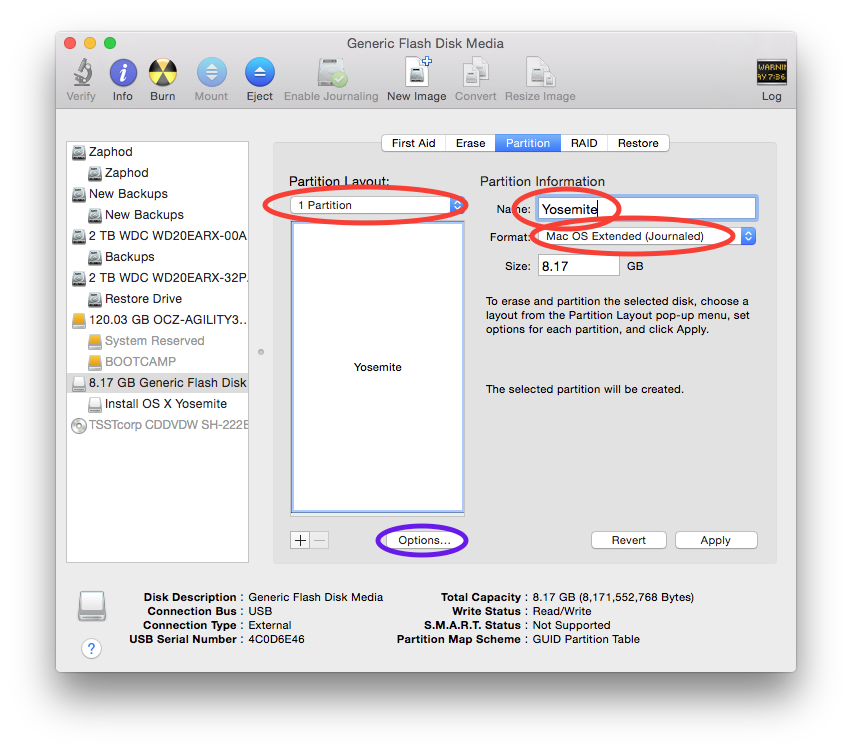
Task: Click the Apply button
Action: click(x=716, y=541)
